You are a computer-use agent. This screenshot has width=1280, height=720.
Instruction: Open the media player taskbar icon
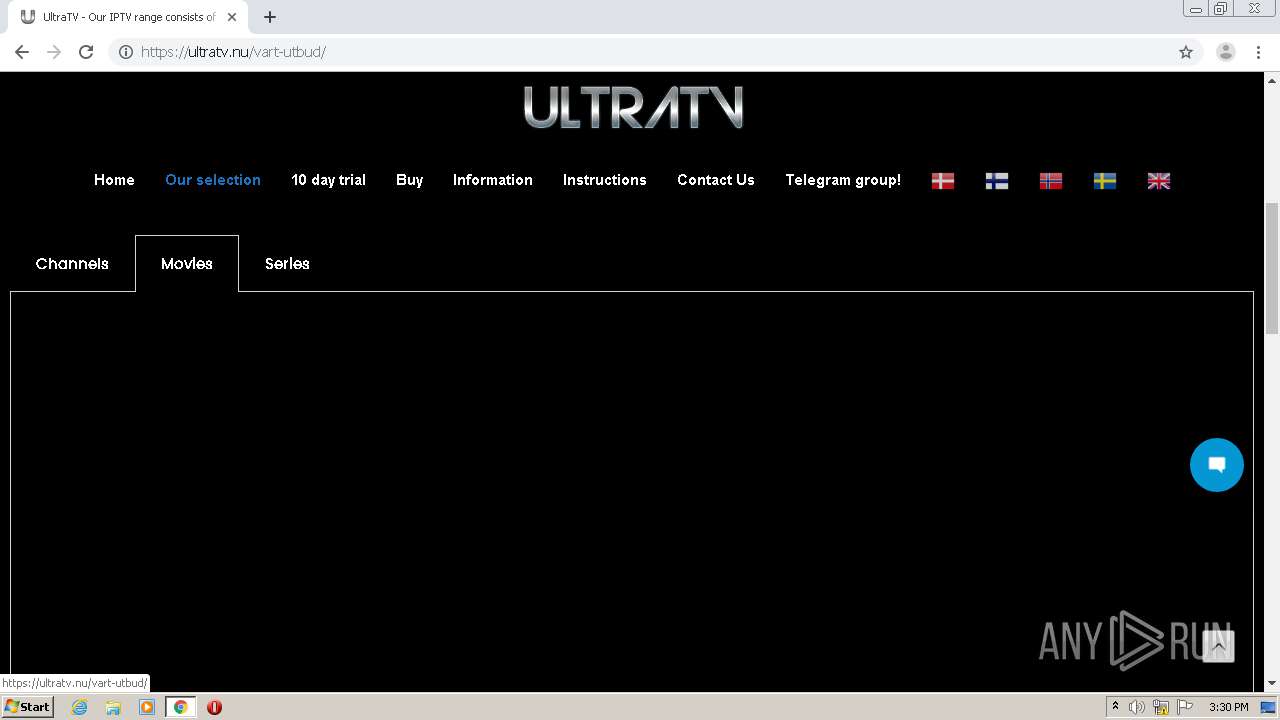click(147, 707)
